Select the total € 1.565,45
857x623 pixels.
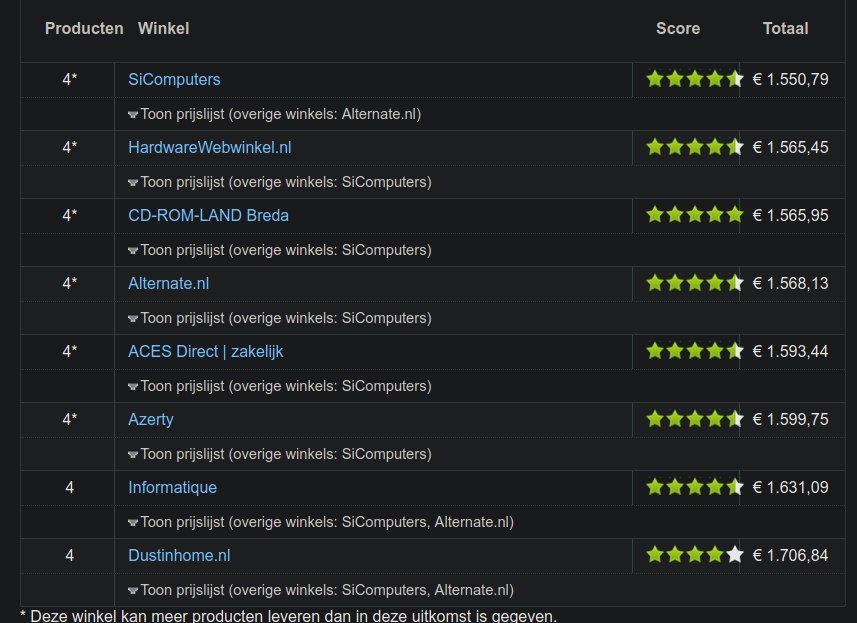[x=790, y=148]
